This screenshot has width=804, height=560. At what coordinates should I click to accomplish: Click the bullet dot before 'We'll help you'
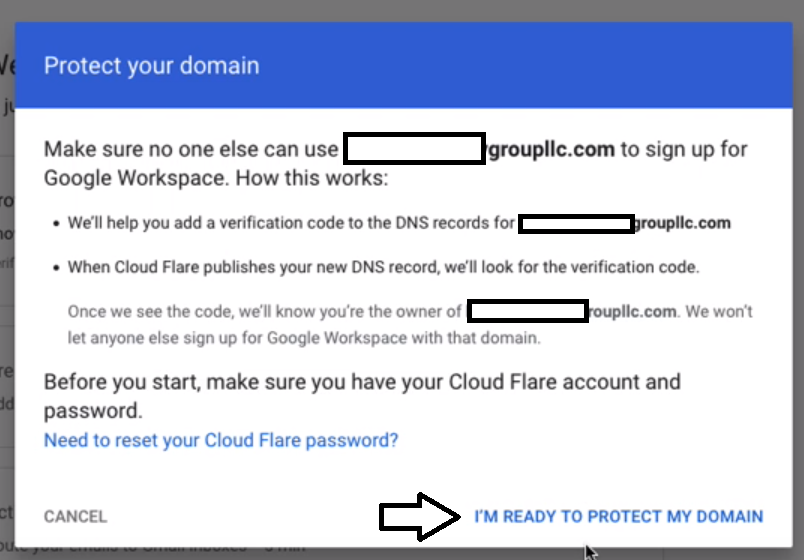[x=56, y=224]
